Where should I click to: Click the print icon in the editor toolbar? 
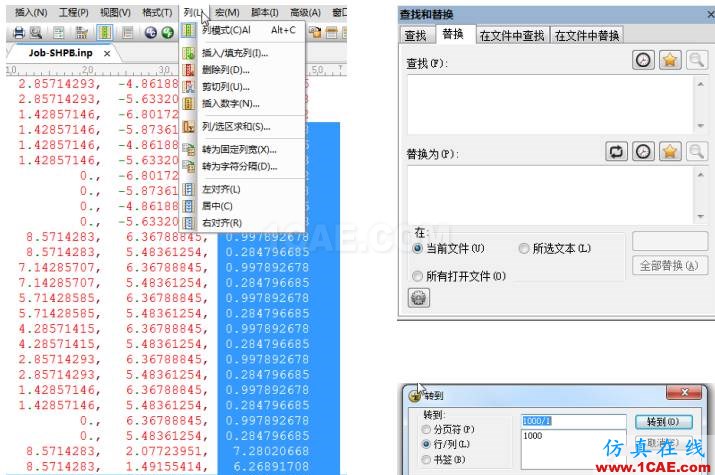click(19, 32)
